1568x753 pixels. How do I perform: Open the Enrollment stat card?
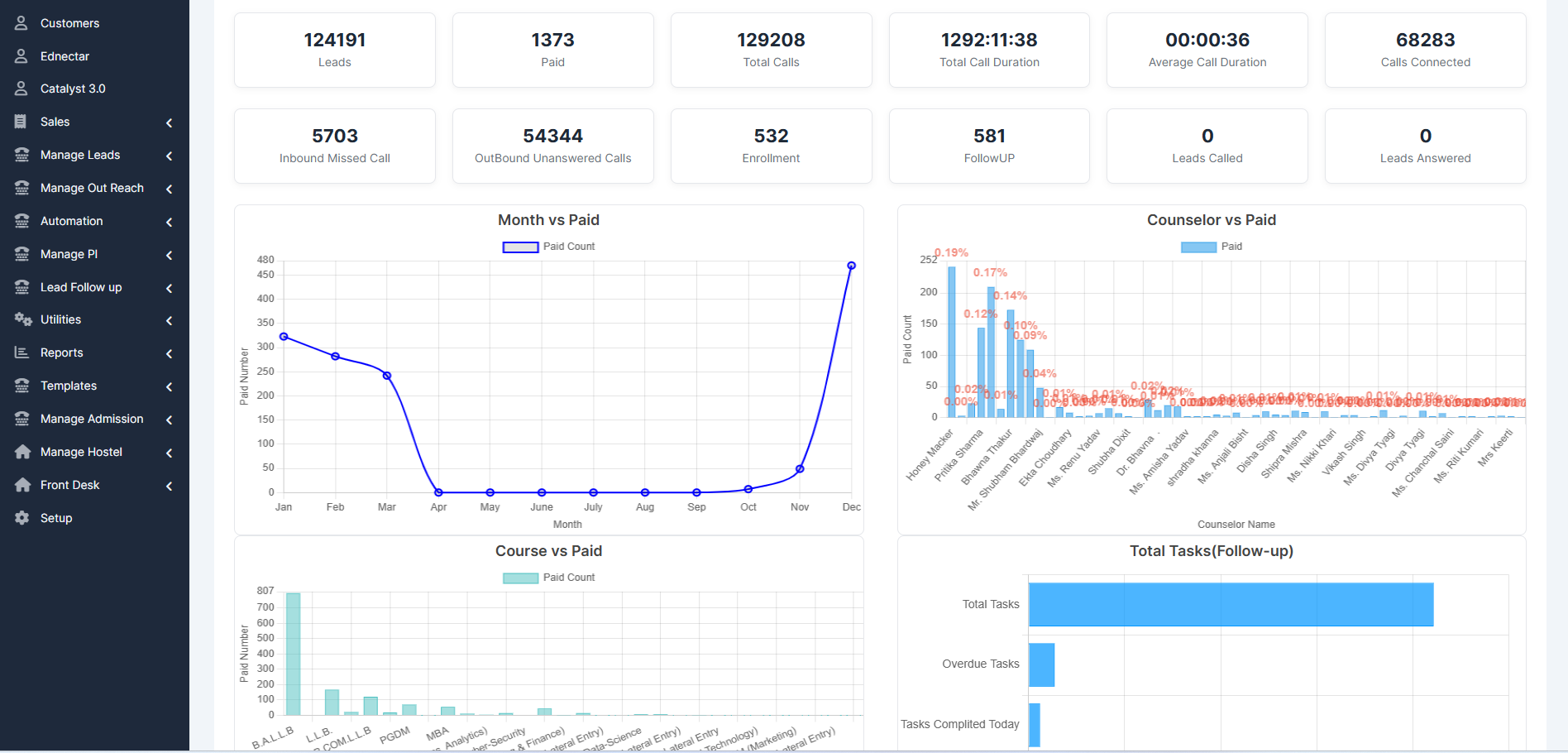pyautogui.click(x=771, y=146)
